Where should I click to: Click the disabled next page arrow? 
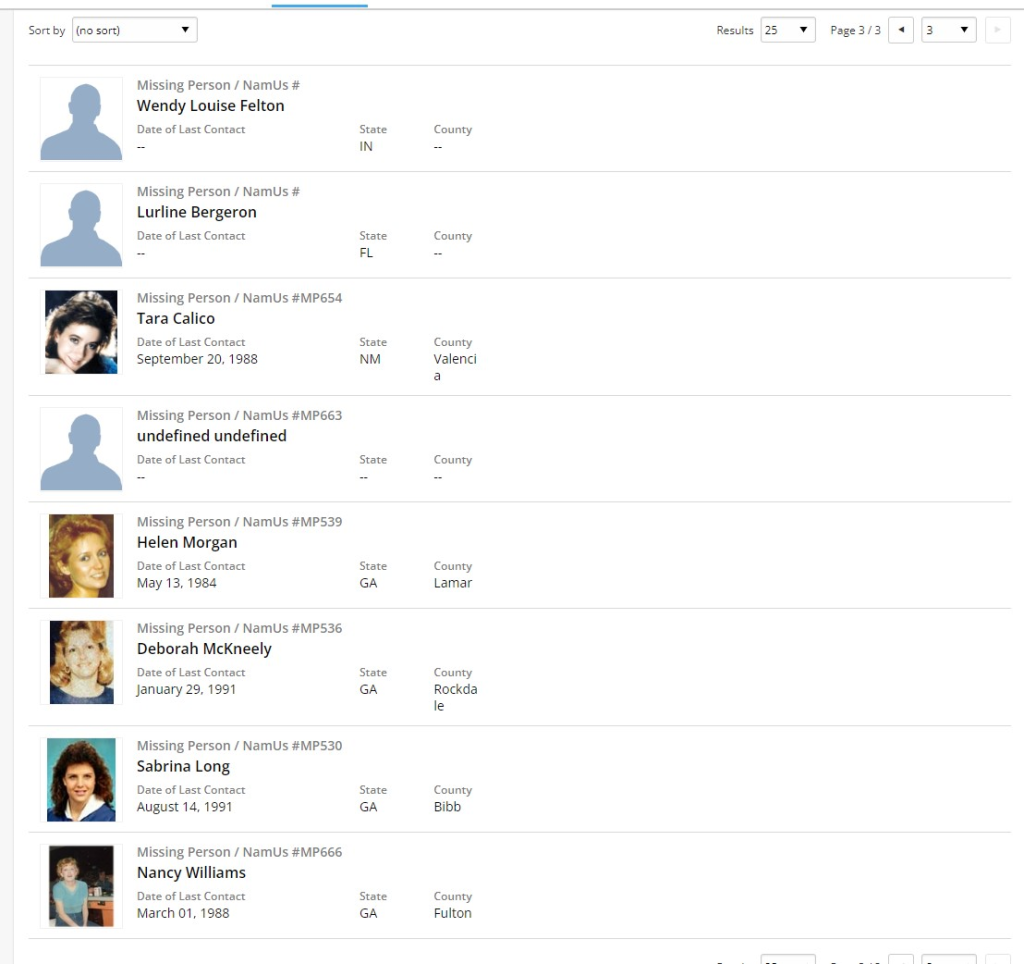997,30
